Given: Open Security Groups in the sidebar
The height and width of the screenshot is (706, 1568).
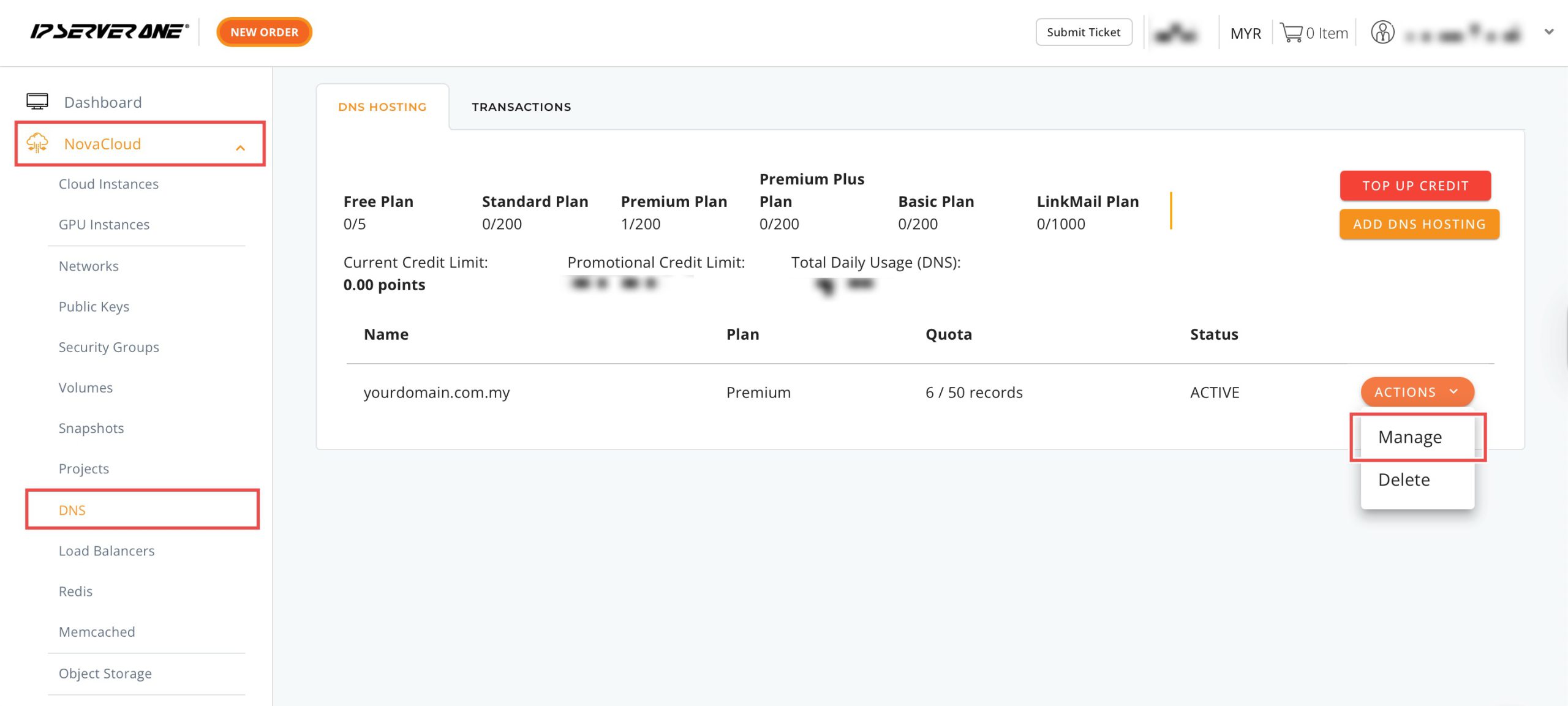Looking at the screenshot, I should (109, 347).
